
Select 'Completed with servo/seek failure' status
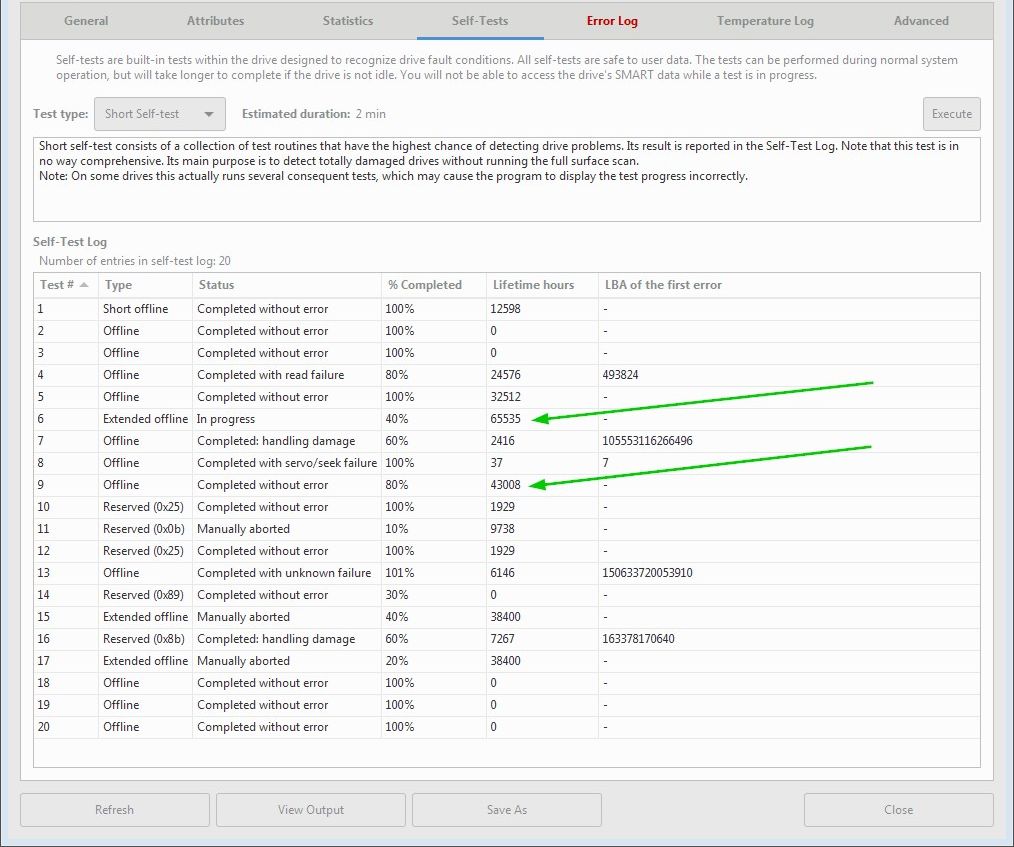pyautogui.click(x=286, y=463)
